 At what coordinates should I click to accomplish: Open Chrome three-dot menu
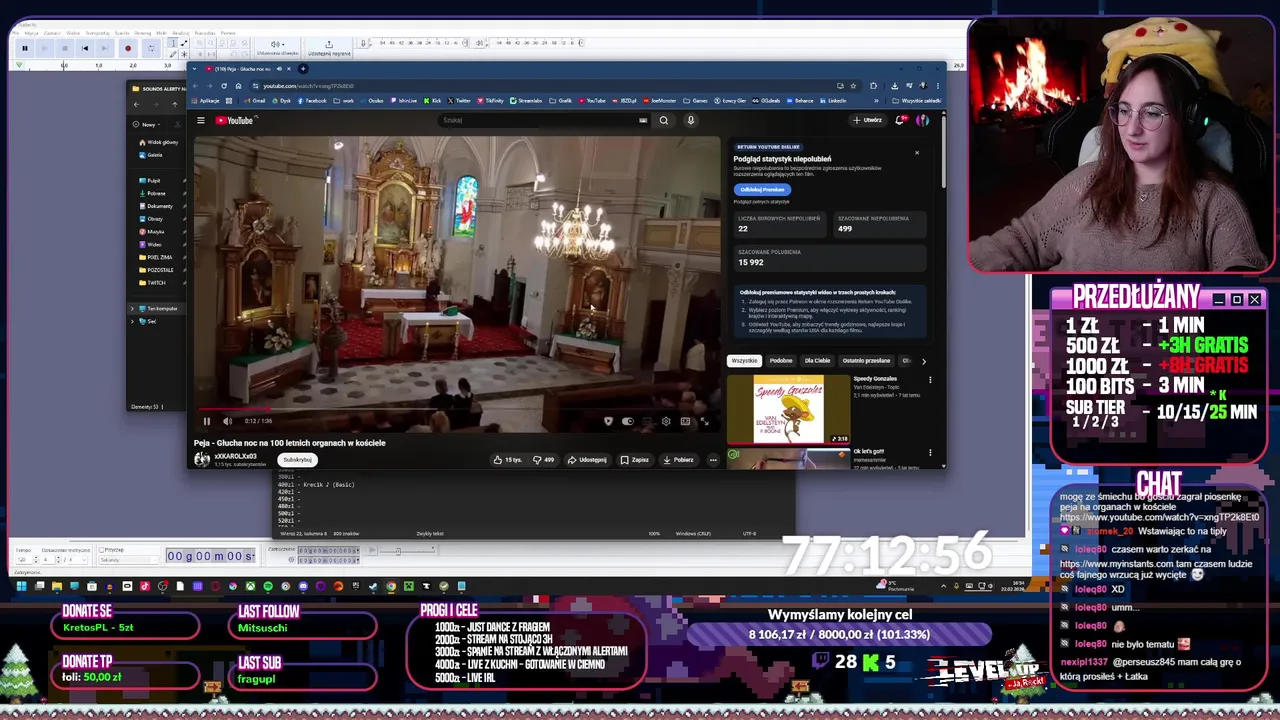pos(937,86)
